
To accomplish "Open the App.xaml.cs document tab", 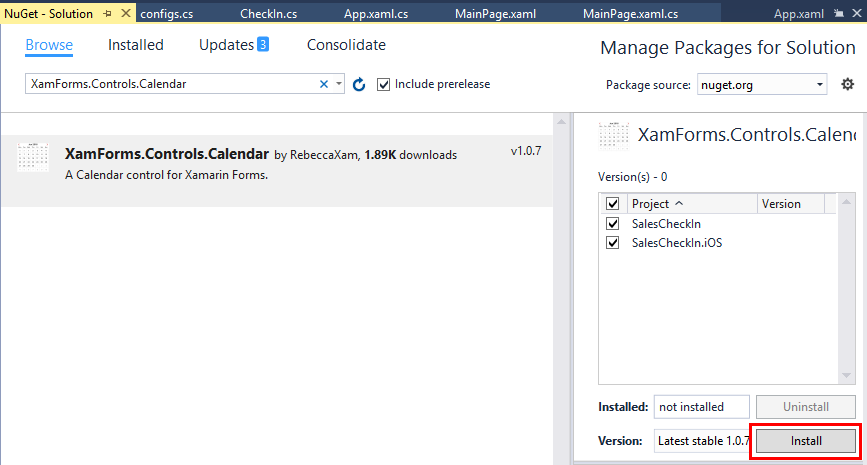I will 376,14.
